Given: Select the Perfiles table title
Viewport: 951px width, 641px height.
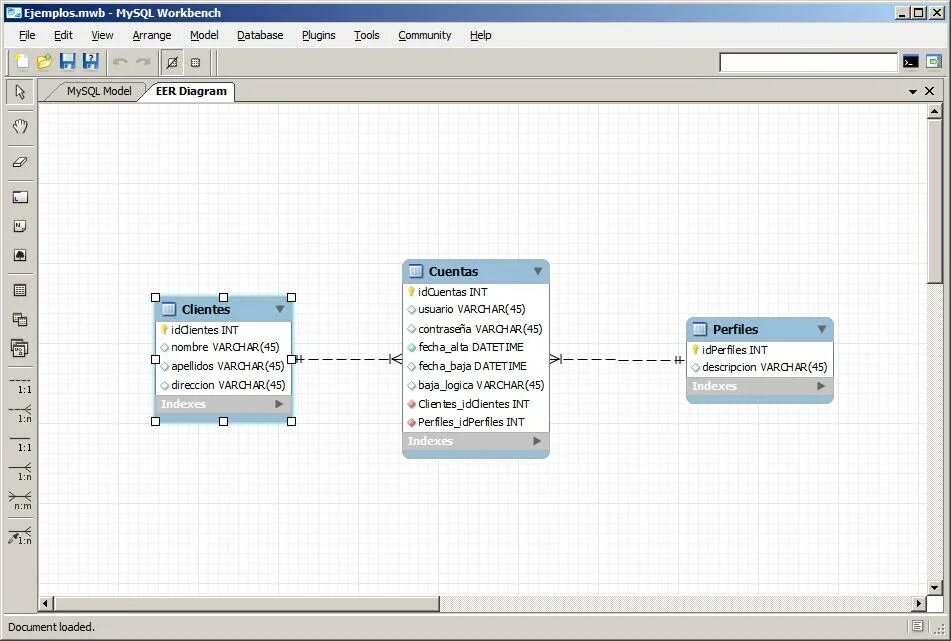Looking at the screenshot, I should [735, 329].
